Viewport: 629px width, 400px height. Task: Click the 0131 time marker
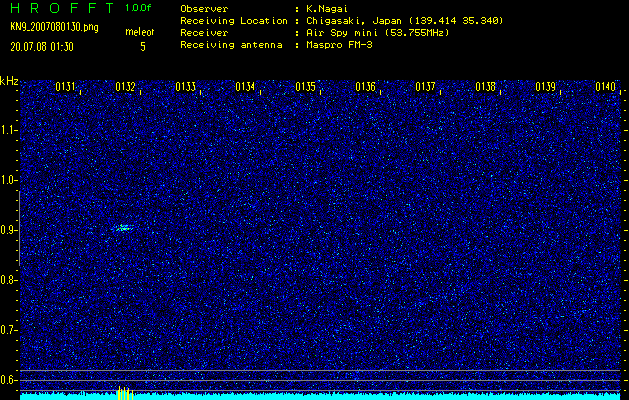(x=66, y=87)
